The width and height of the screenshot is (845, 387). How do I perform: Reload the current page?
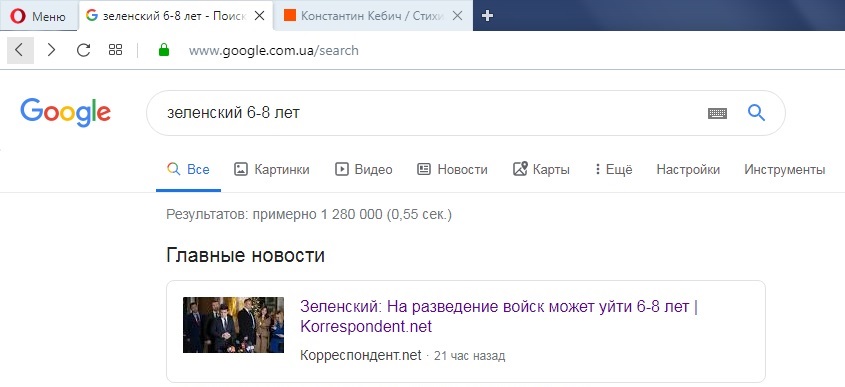tap(83, 51)
